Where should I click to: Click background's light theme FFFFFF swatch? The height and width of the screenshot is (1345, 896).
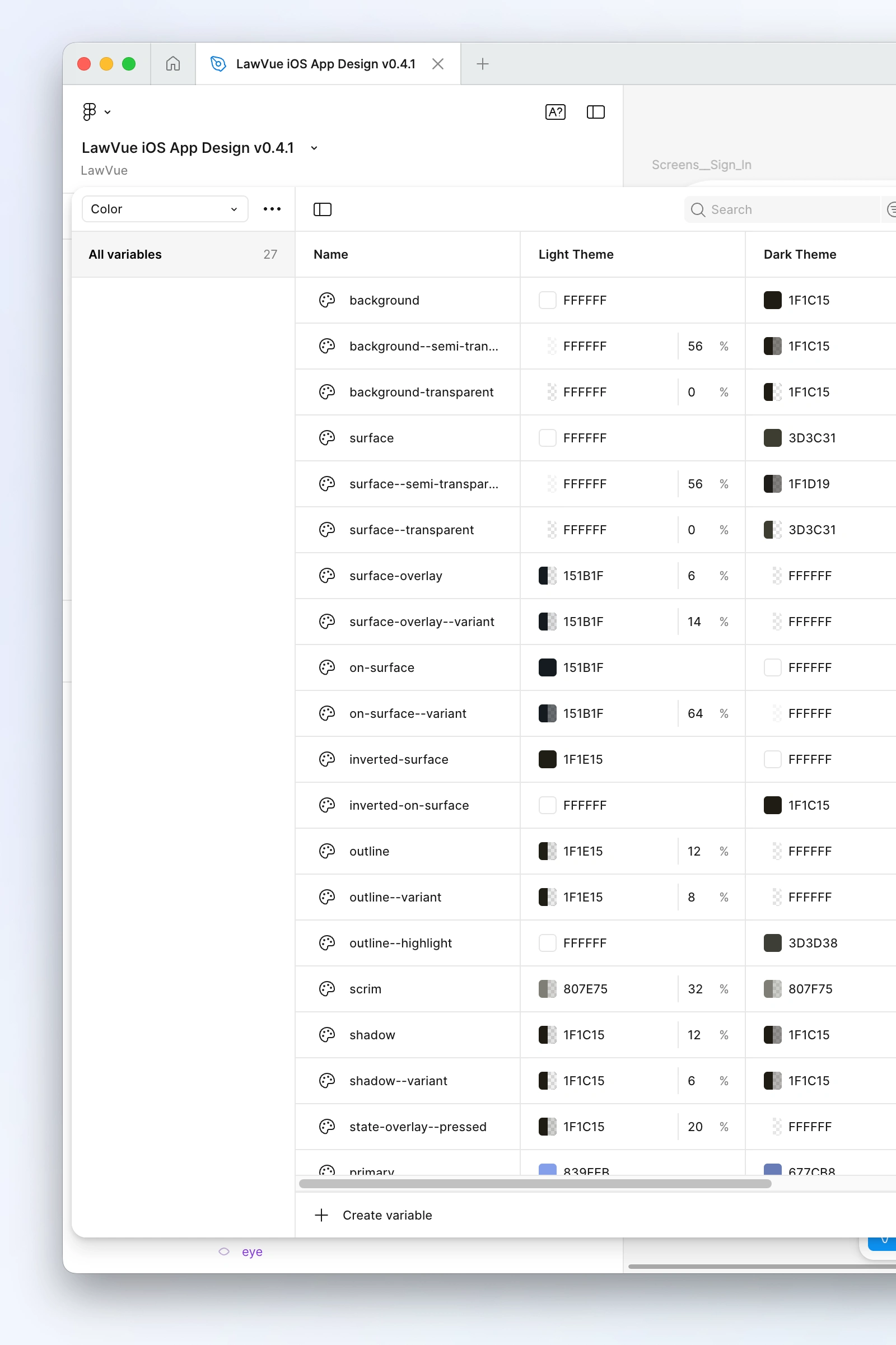tap(547, 300)
